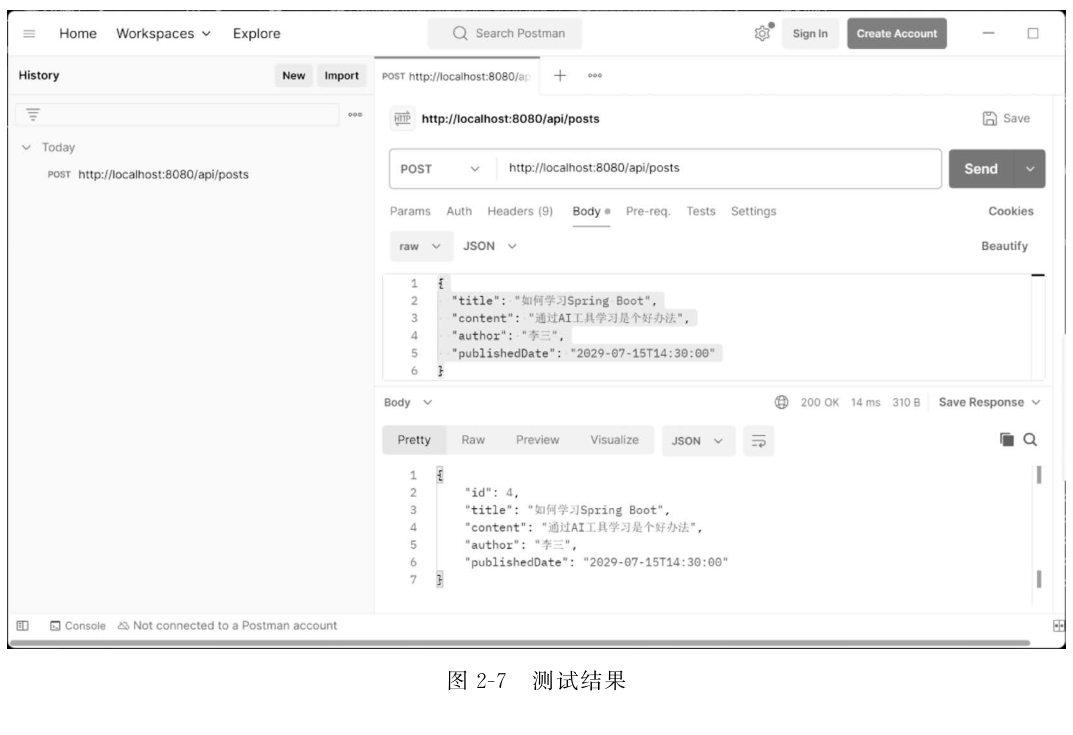The image size is (1073, 735).
Task: Click the horizontal scrollbar at window bottom
Action: click(519, 643)
